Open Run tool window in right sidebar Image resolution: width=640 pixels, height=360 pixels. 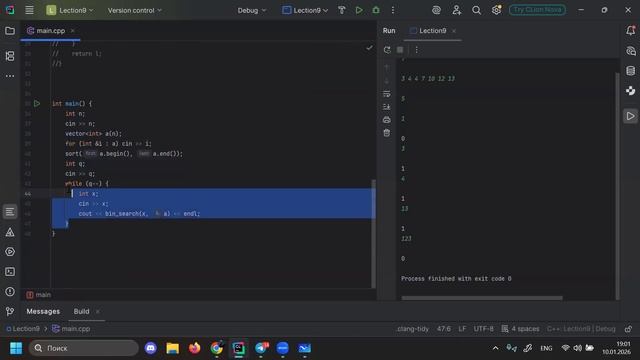630,116
